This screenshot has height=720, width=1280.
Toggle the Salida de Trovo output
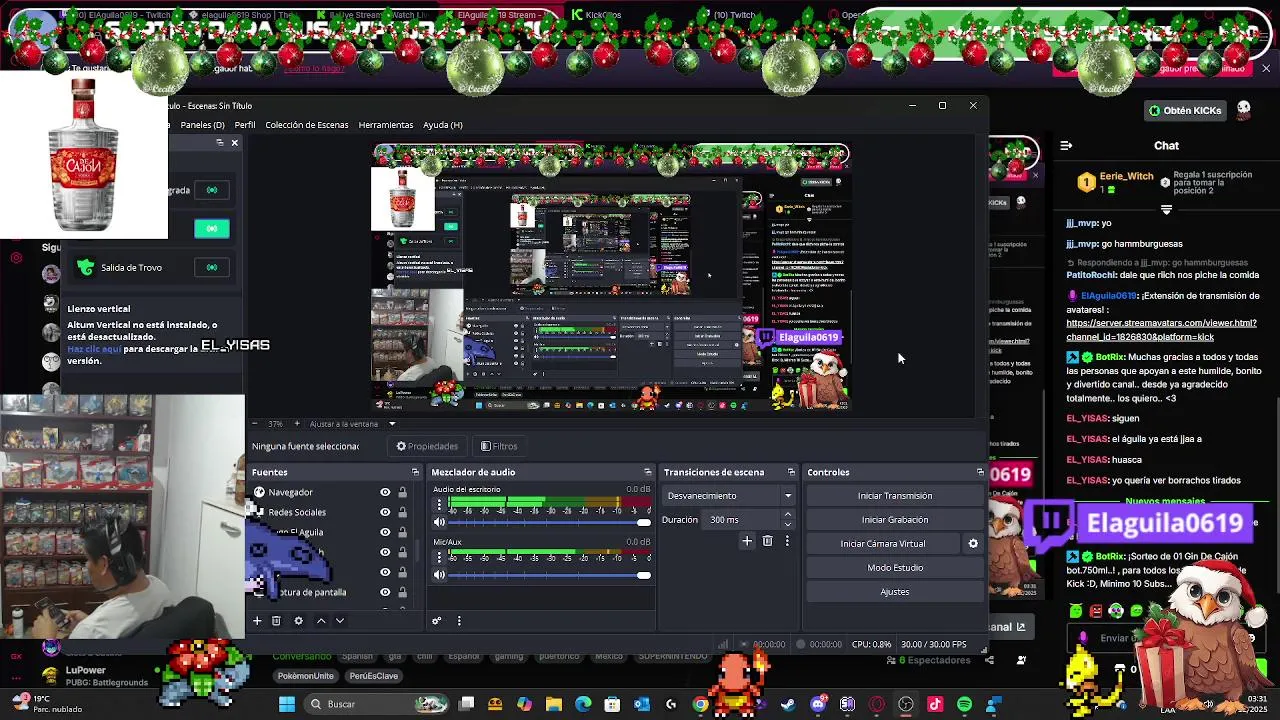pos(212,267)
